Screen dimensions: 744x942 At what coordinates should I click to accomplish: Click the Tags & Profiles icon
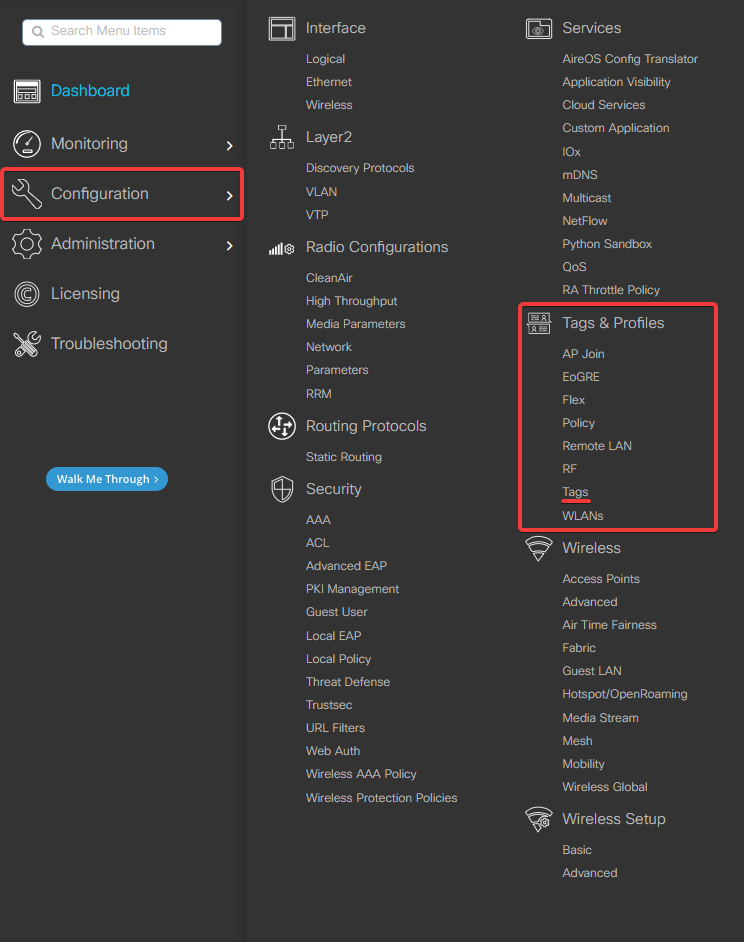(538, 323)
